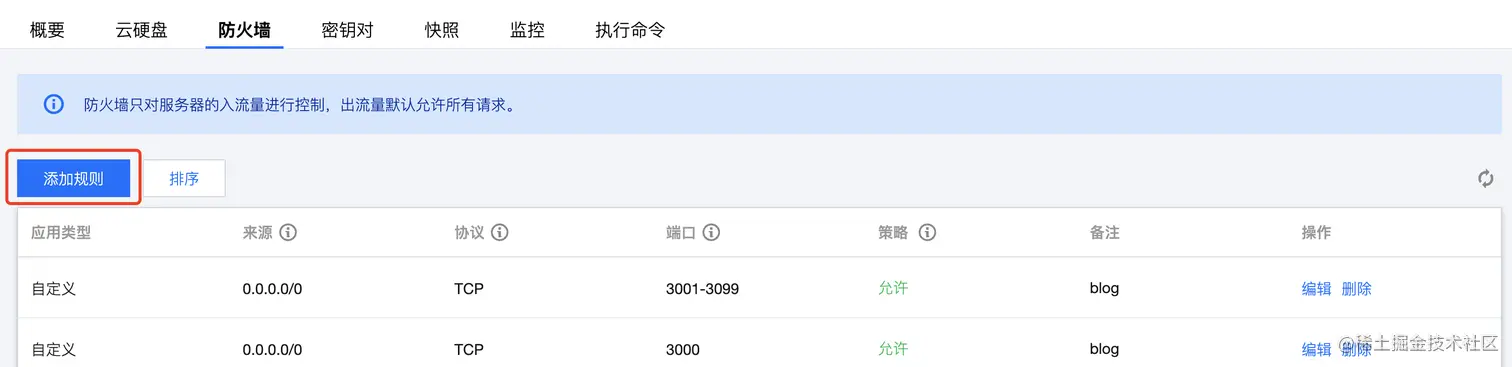Open the 概要 tab
This screenshot has width=1512, height=367.
[x=47, y=30]
